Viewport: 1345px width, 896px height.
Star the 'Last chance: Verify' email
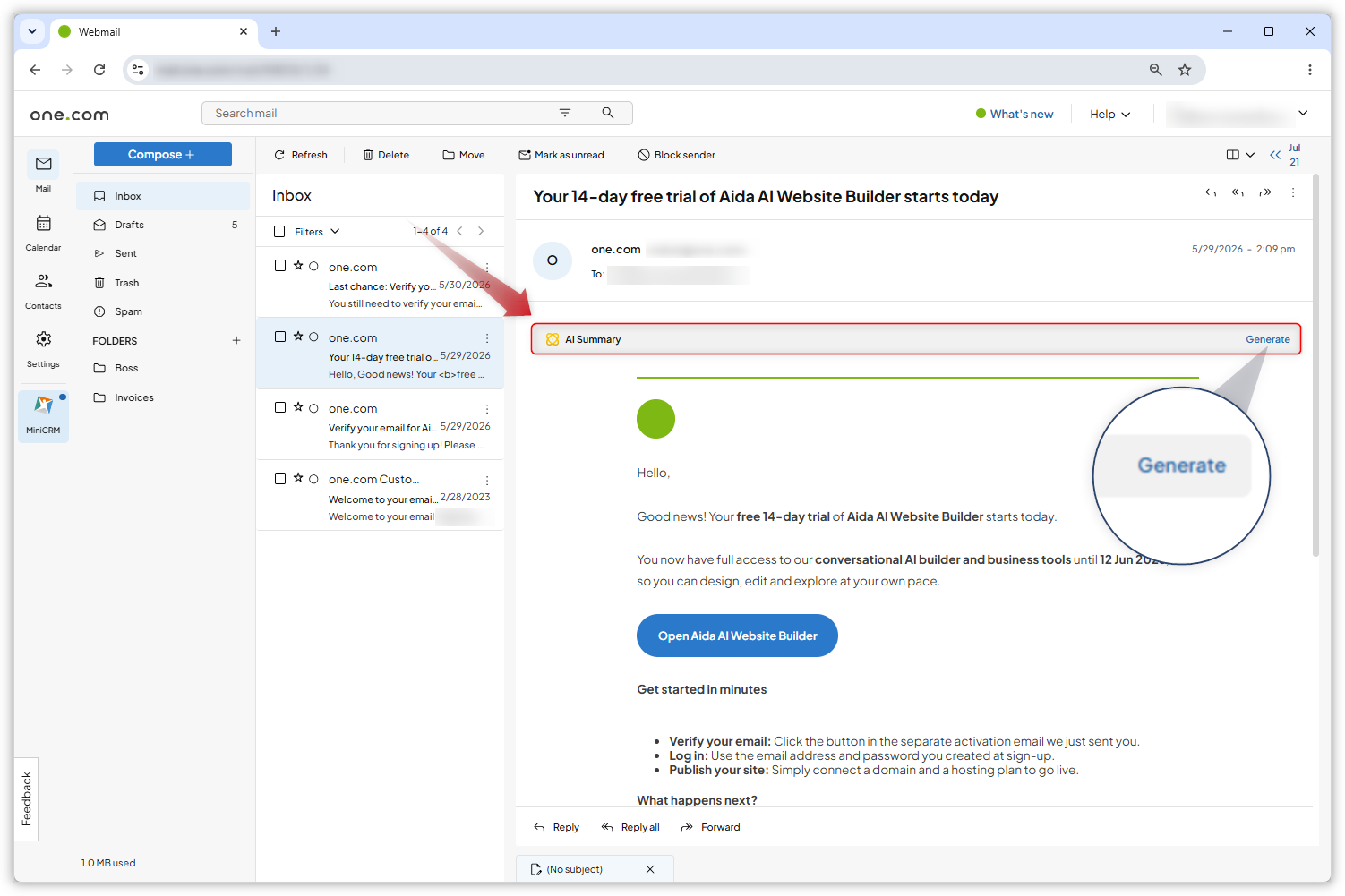coord(298,266)
